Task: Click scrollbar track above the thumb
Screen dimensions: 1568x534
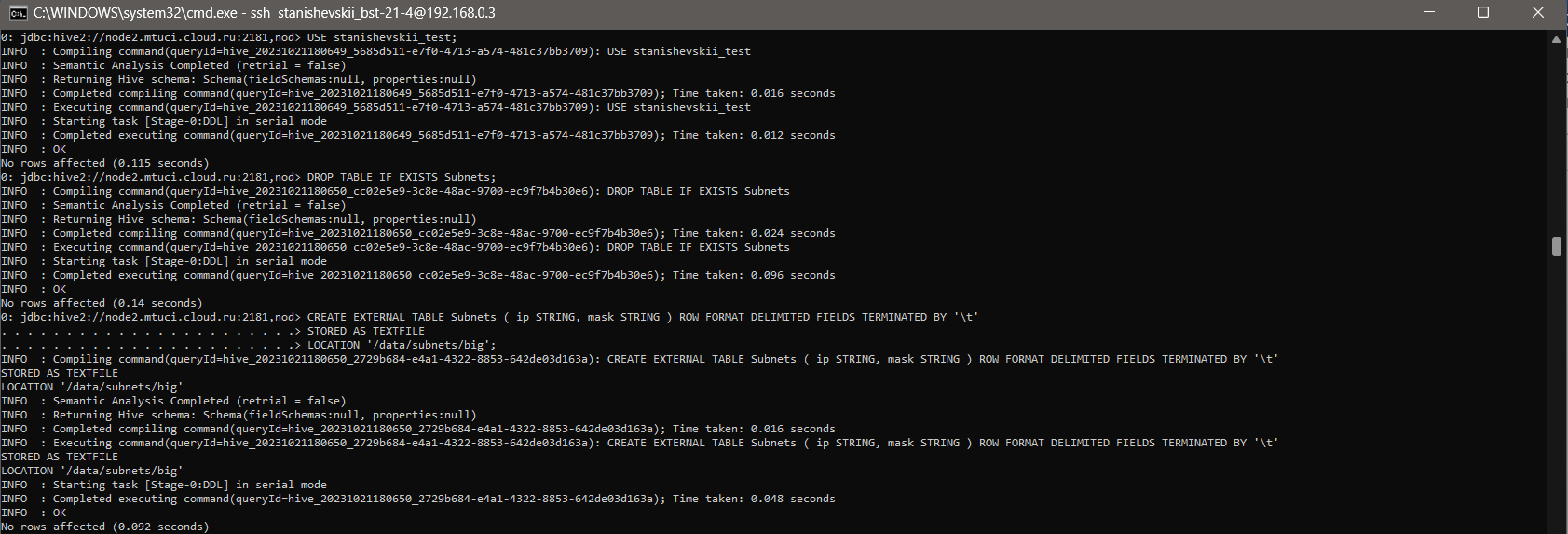Action: (x=1556, y=140)
